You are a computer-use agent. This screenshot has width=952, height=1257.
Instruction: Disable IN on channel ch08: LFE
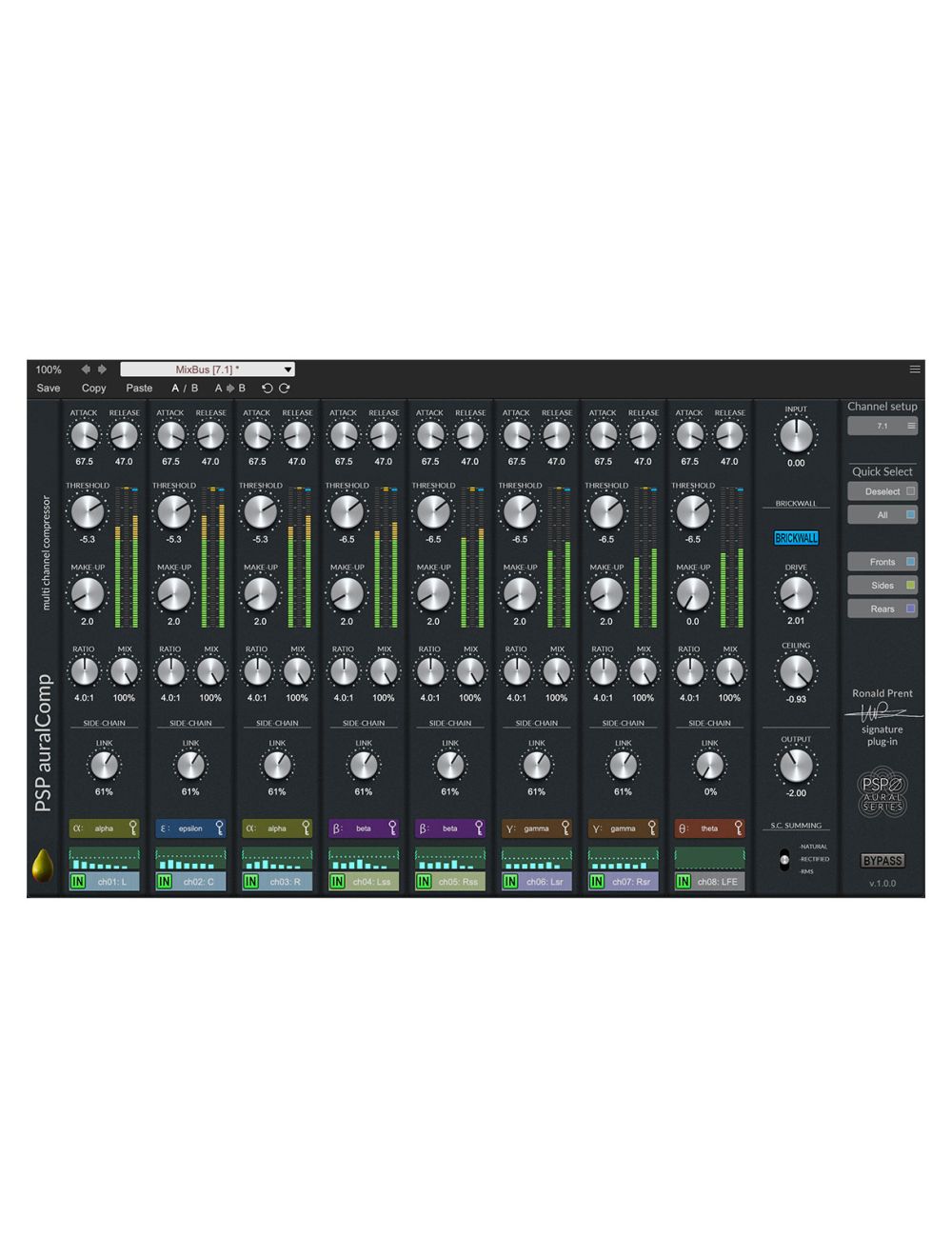tap(683, 882)
